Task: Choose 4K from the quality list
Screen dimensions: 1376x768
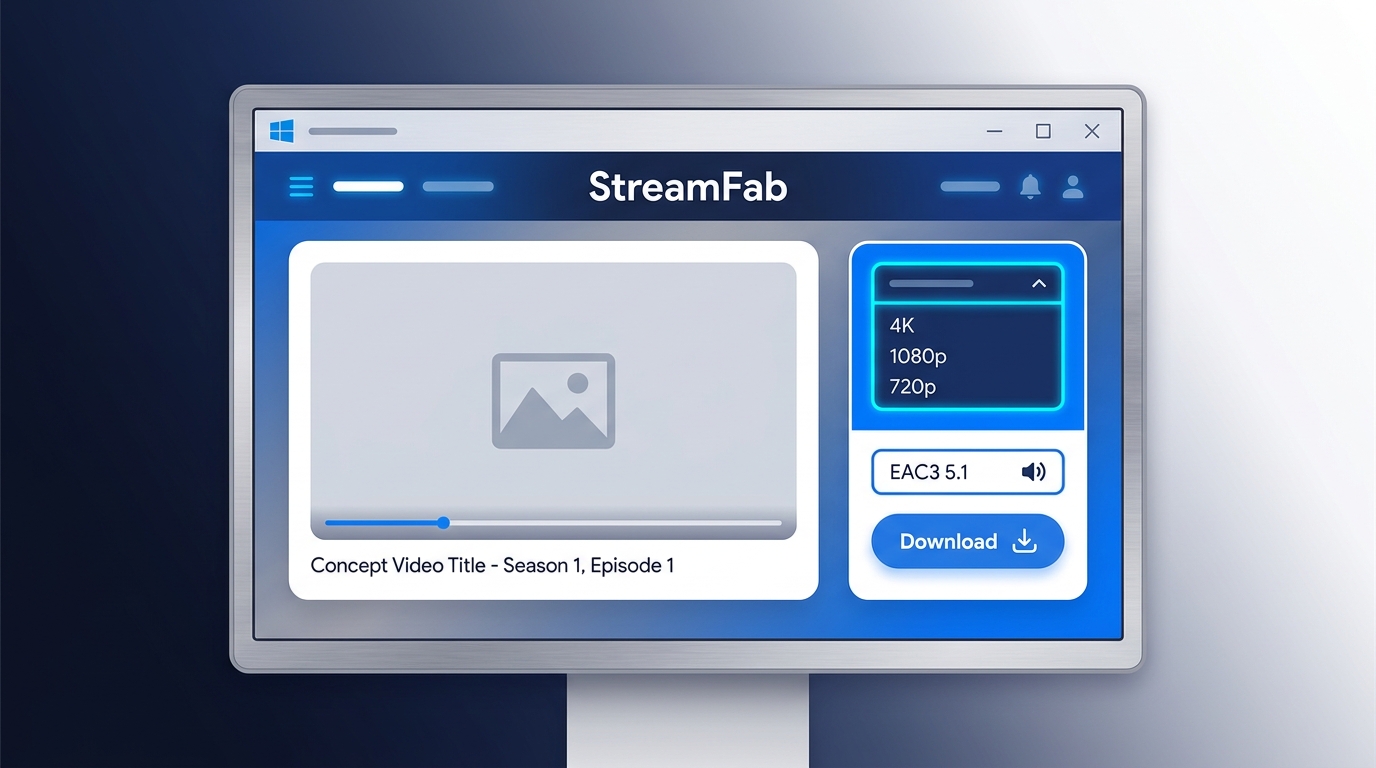Action: tap(902, 325)
